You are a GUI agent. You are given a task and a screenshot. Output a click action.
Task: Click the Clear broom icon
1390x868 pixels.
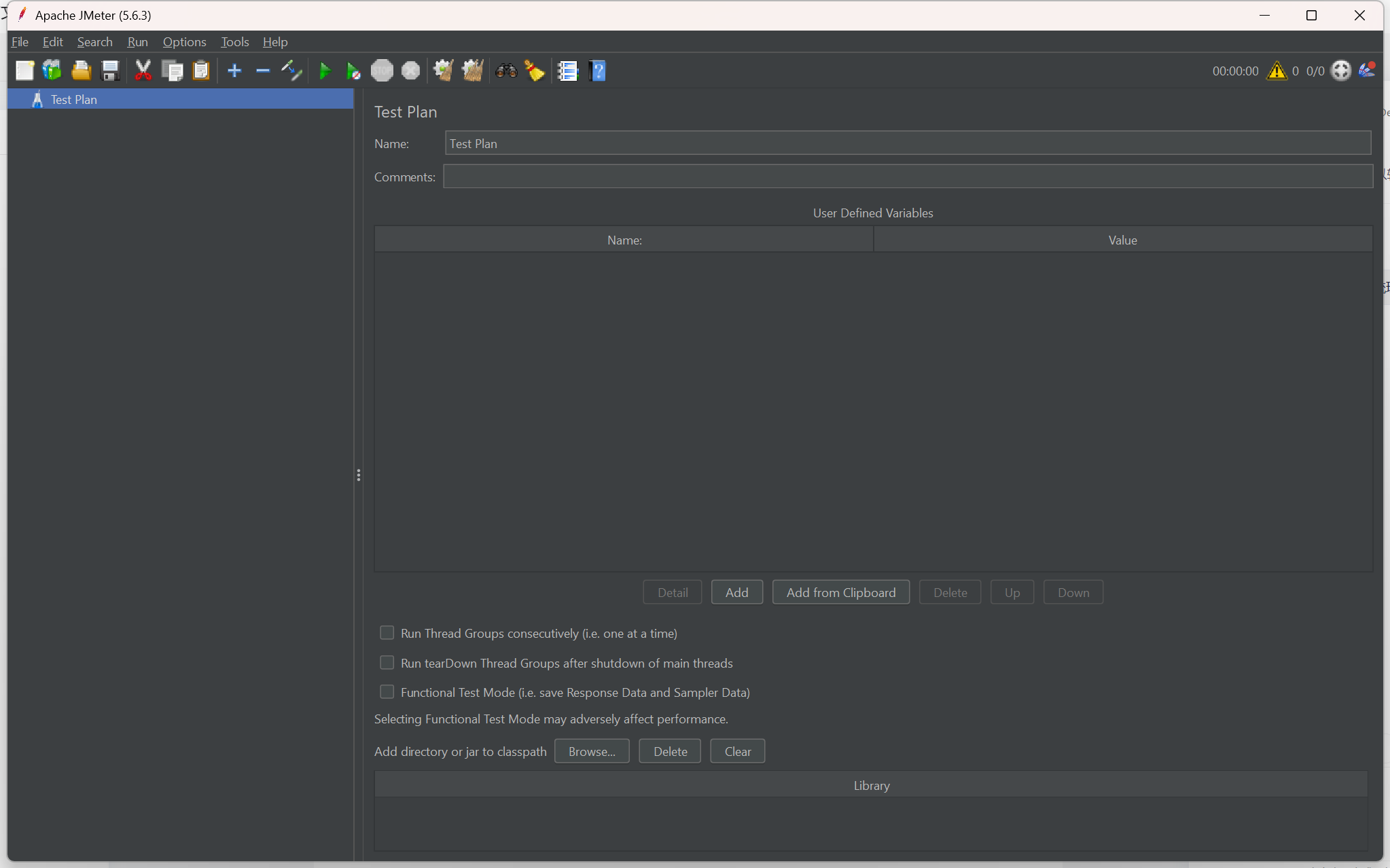tap(444, 71)
